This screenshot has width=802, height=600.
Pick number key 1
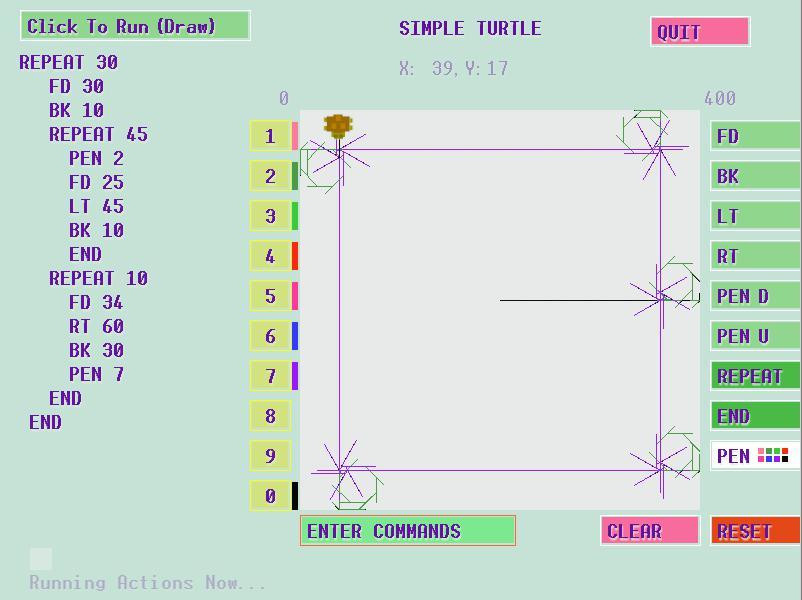tap(270, 136)
